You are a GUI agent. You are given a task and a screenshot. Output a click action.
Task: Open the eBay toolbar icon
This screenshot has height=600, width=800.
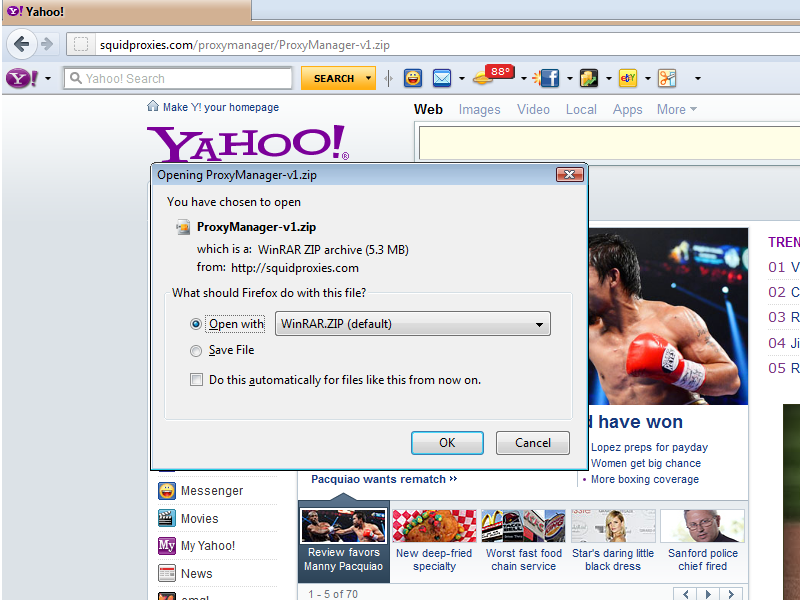click(628, 78)
